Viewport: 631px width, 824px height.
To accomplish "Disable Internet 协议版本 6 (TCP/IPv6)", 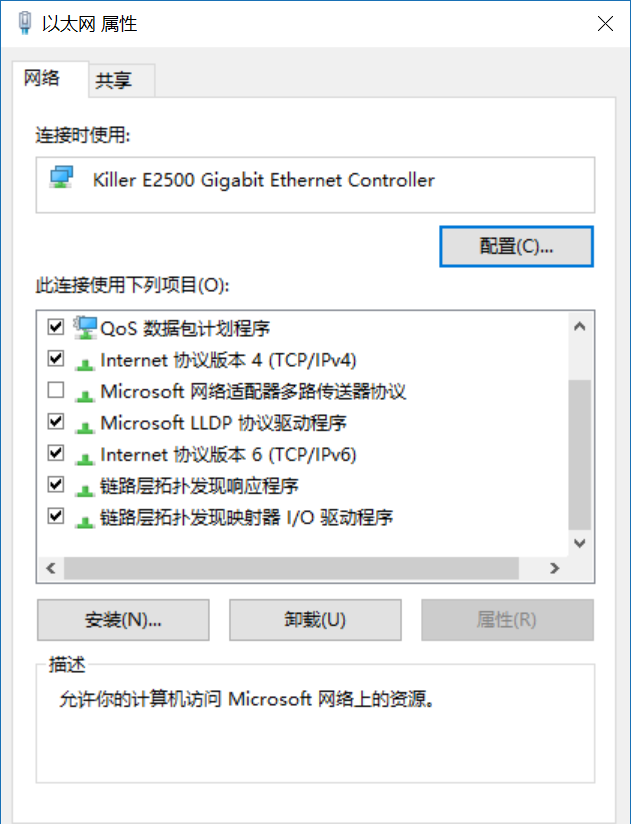I will coord(55,454).
